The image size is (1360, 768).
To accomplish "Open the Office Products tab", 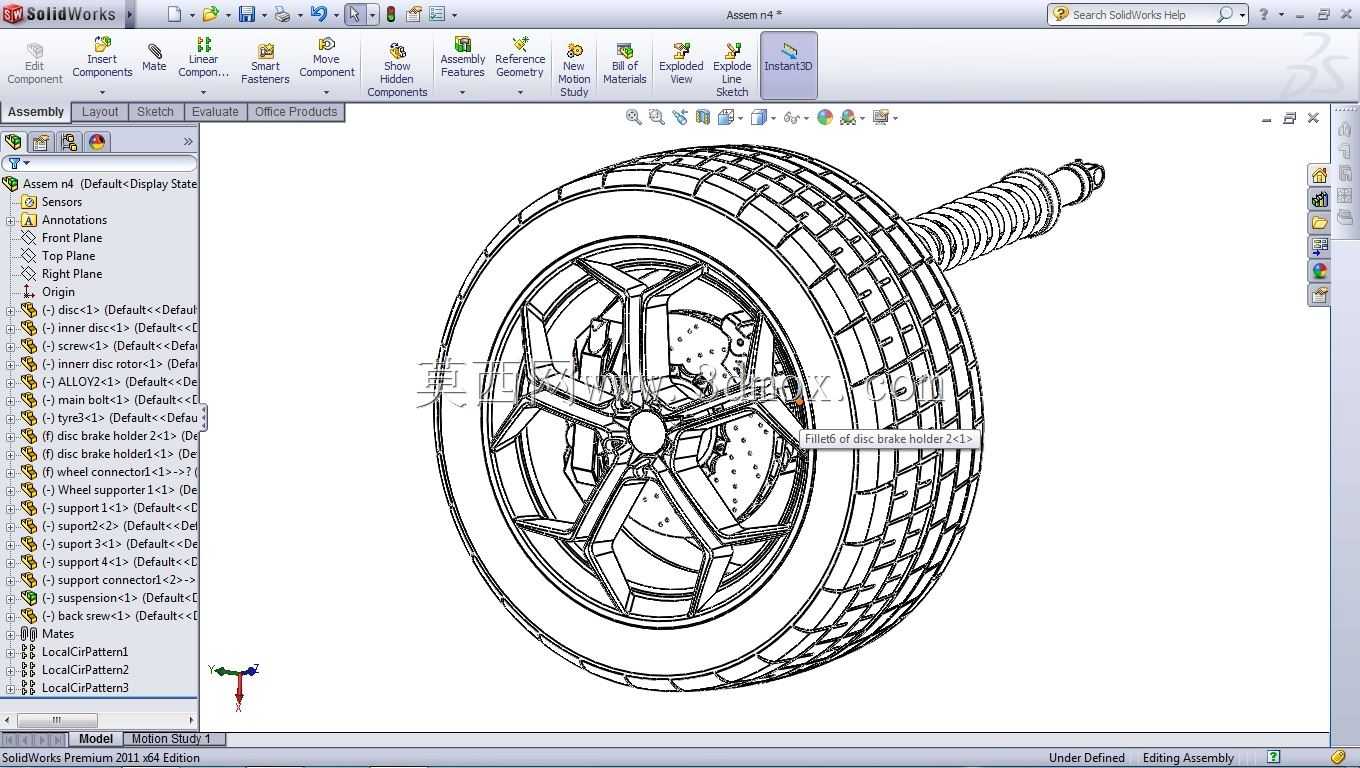I will pyautogui.click(x=296, y=112).
